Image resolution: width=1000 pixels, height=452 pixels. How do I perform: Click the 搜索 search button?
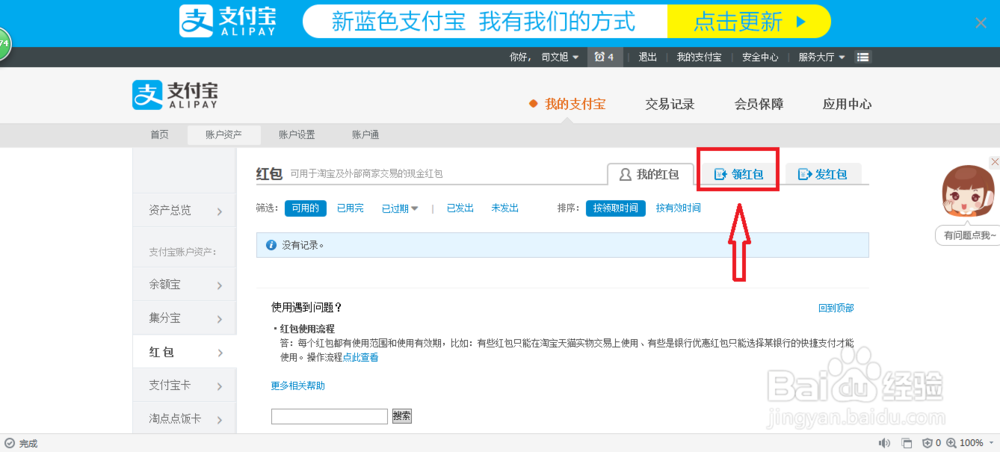[x=402, y=416]
